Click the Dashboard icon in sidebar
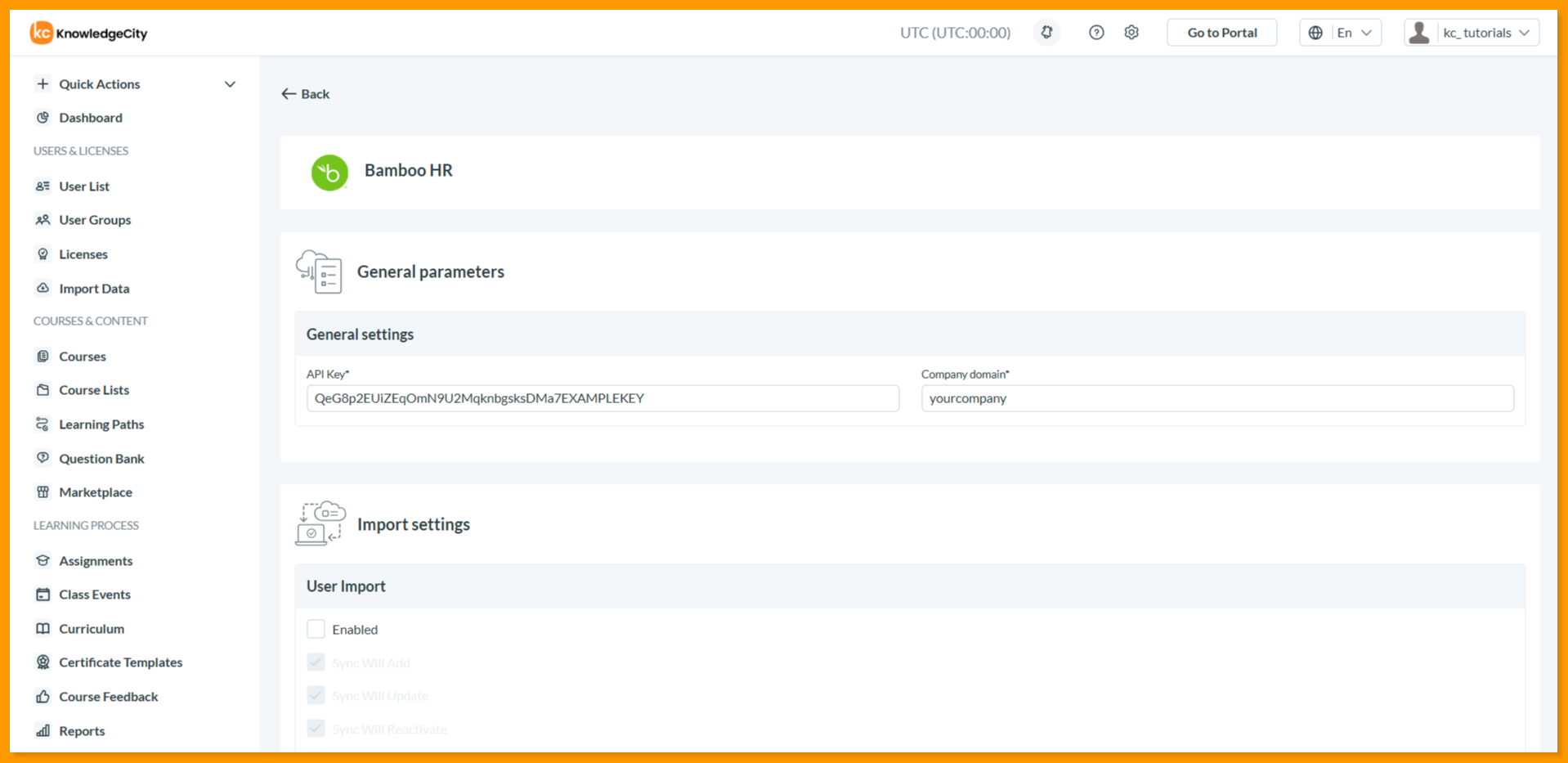This screenshot has width=1568, height=763. click(x=43, y=118)
